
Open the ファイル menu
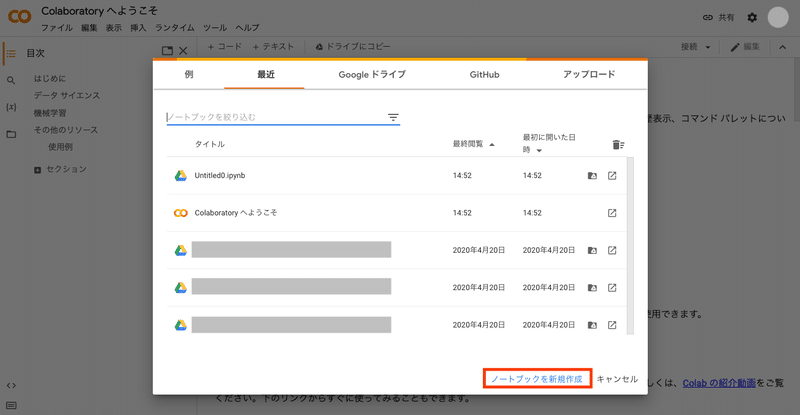(x=57, y=28)
